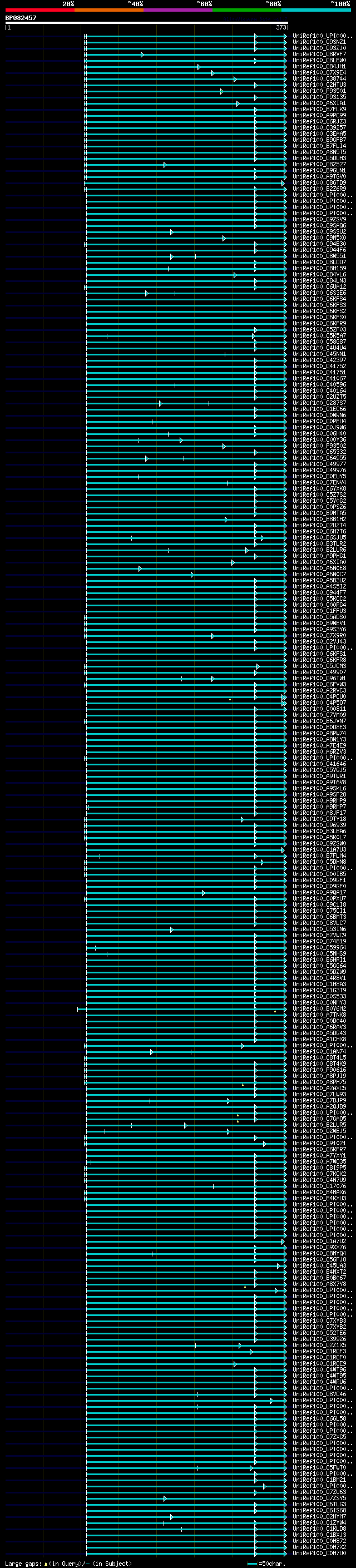Click the UniRef100_P93501 entry
Screen dimensions: 356x1568
(x=319, y=91)
